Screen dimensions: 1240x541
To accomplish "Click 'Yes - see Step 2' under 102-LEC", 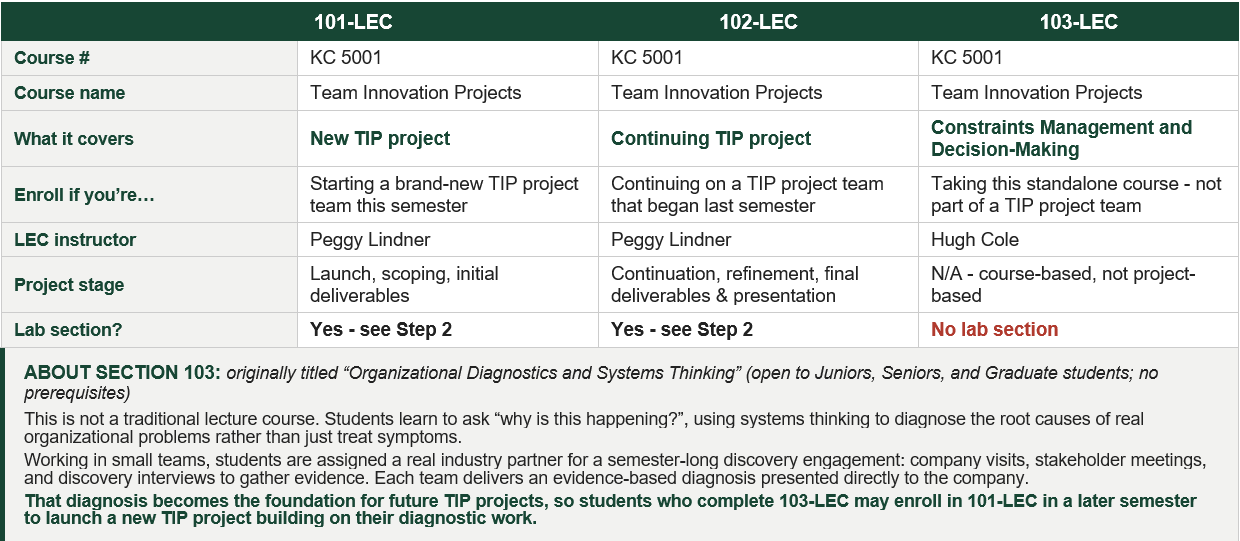I will 682,330.
